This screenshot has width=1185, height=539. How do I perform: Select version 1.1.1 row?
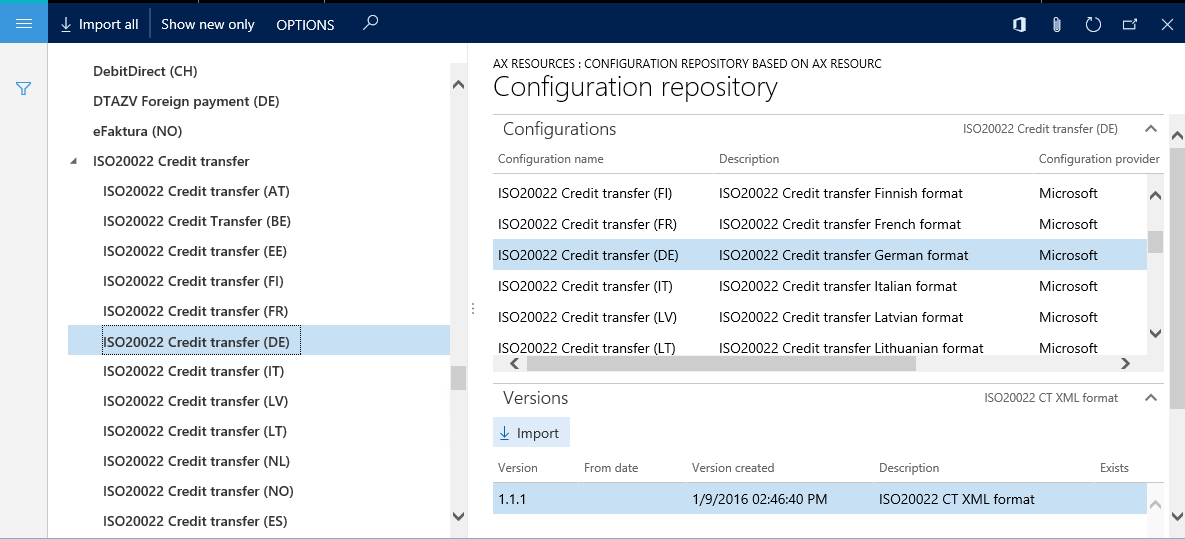819,499
